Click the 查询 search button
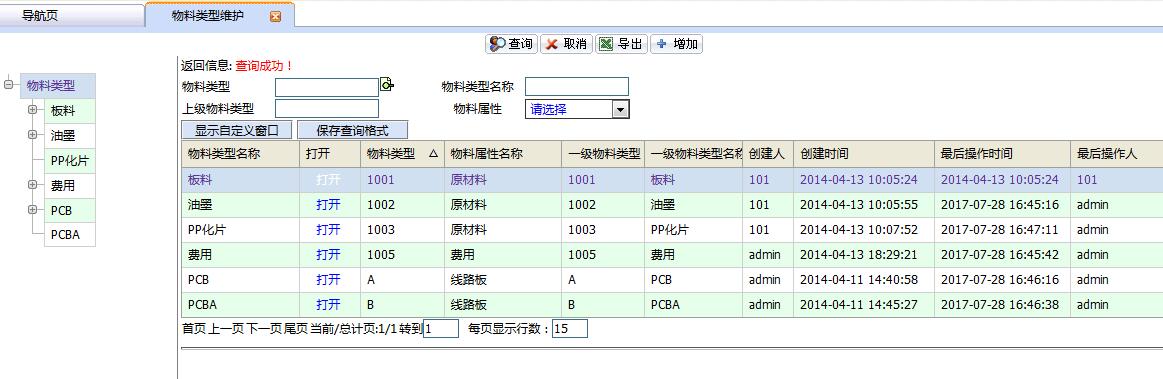The height and width of the screenshot is (379, 1163). click(x=511, y=44)
